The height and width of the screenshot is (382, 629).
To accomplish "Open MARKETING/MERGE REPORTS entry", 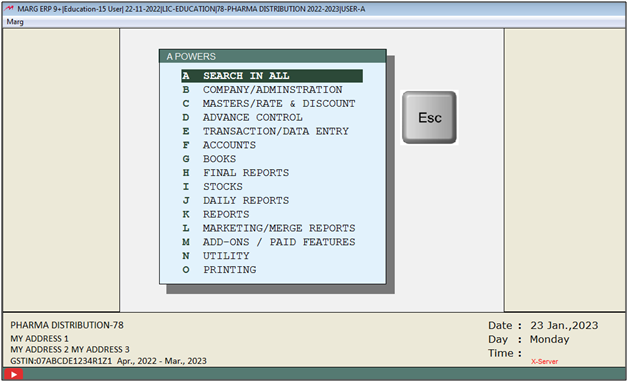I will pos(269,228).
